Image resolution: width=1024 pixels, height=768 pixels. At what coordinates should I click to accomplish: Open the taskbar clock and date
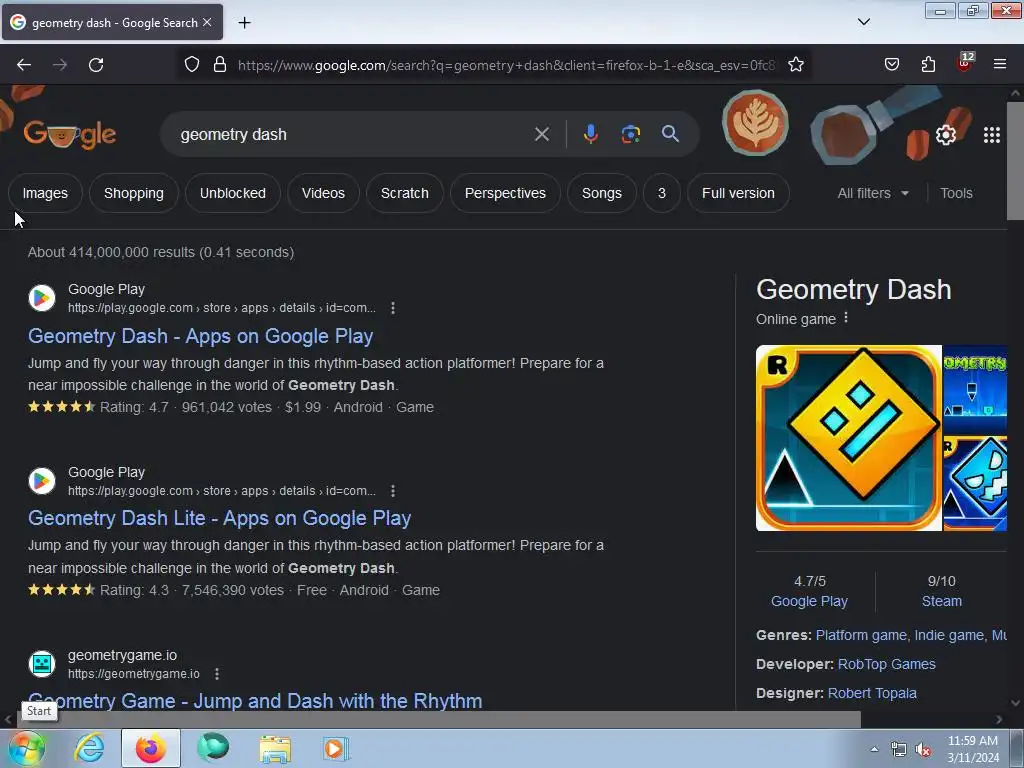[x=973, y=749]
